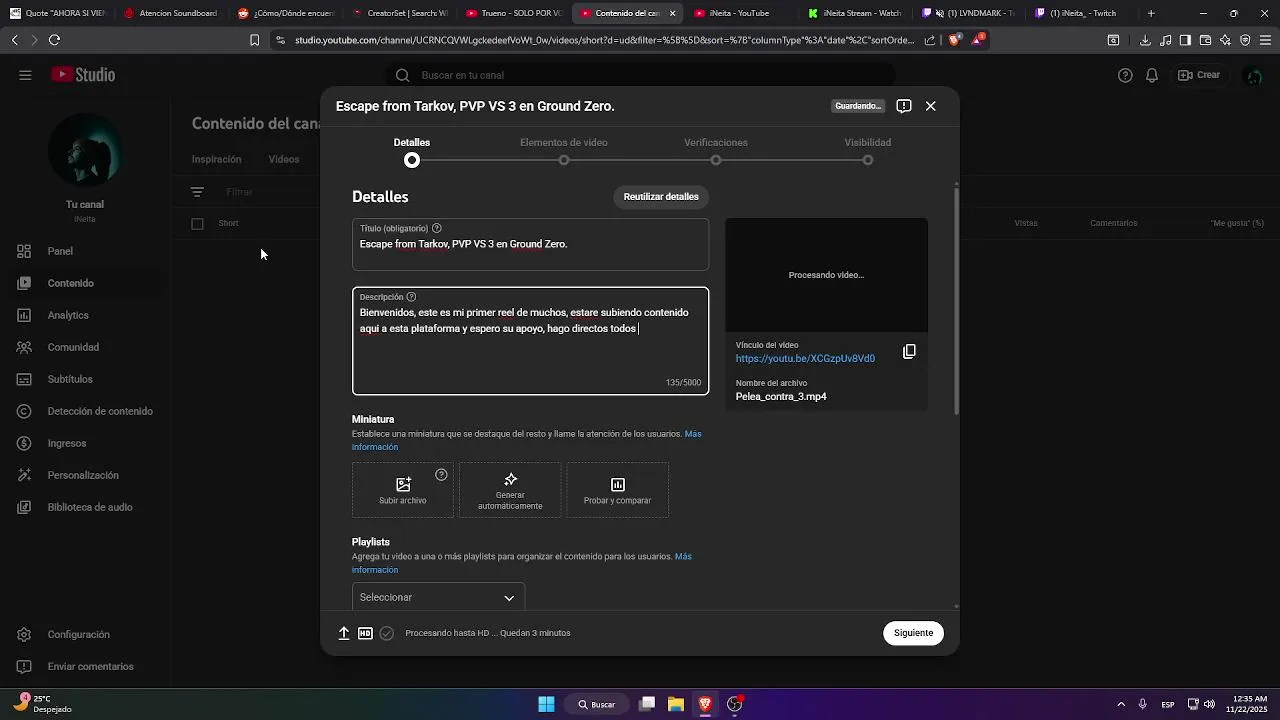Open Configuración in the sidebar
The height and width of the screenshot is (720, 1280).
[x=85, y=634]
